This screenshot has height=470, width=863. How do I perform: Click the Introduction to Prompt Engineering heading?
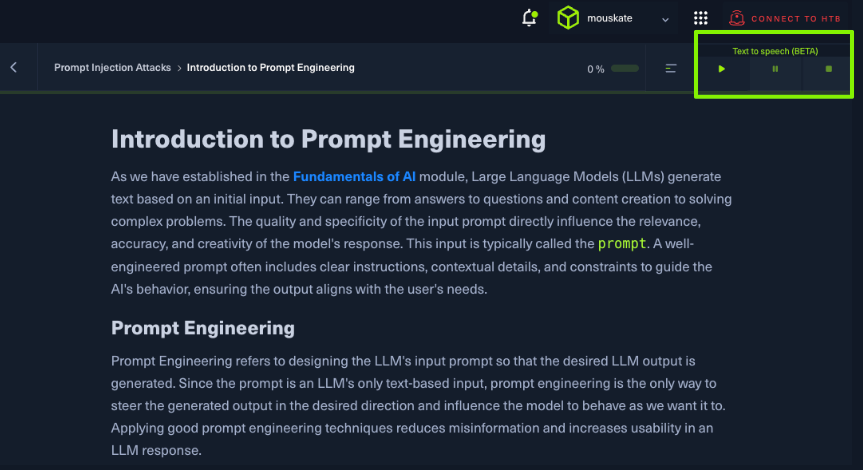tap(328, 139)
